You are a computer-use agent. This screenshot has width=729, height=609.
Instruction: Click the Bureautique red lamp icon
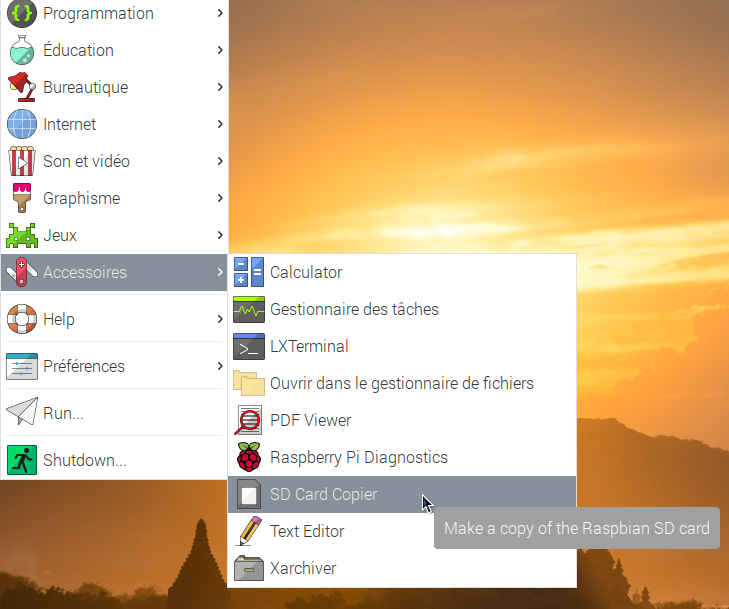pos(21,87)
